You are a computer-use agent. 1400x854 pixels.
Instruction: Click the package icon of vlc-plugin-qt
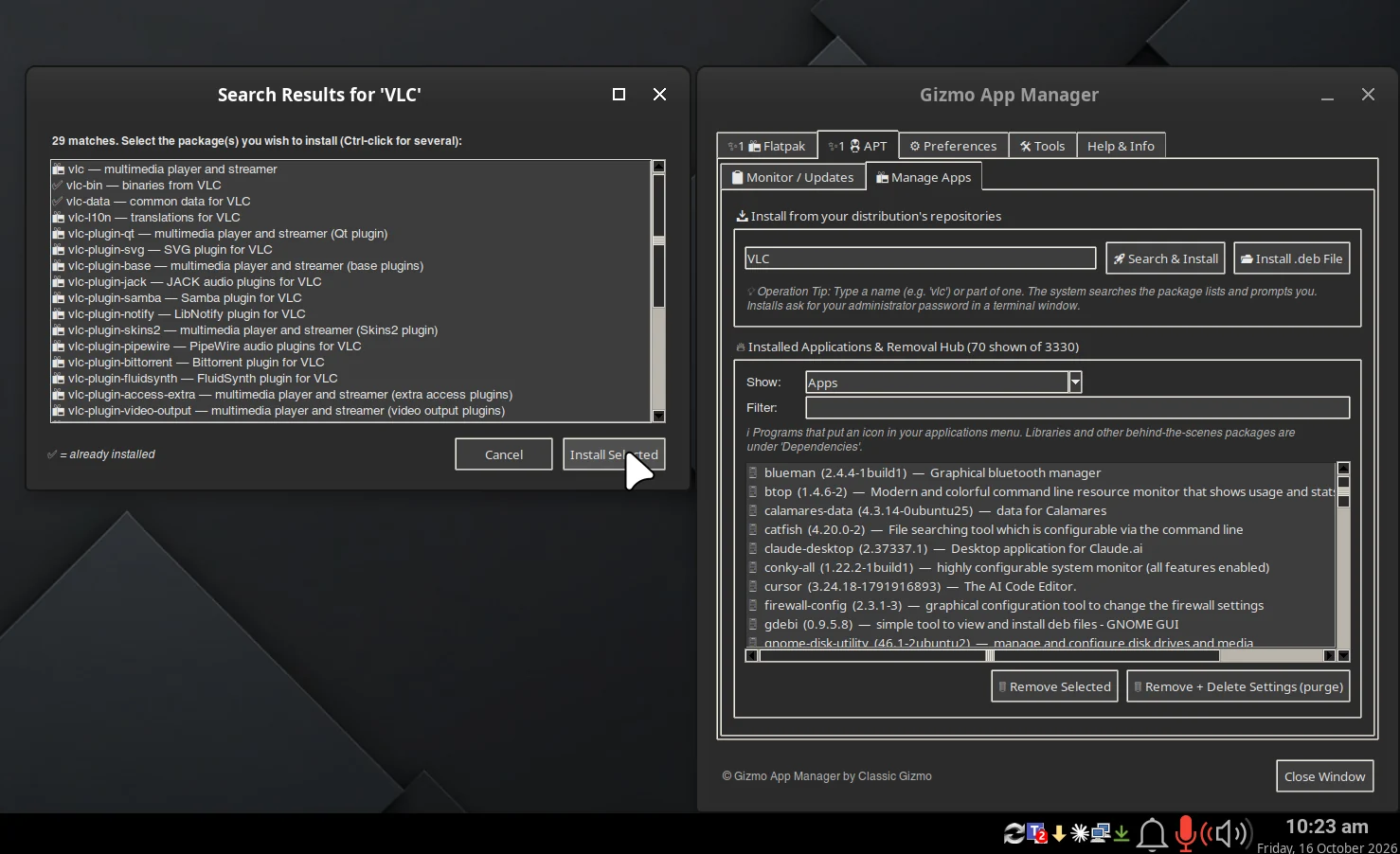point(59,234)
